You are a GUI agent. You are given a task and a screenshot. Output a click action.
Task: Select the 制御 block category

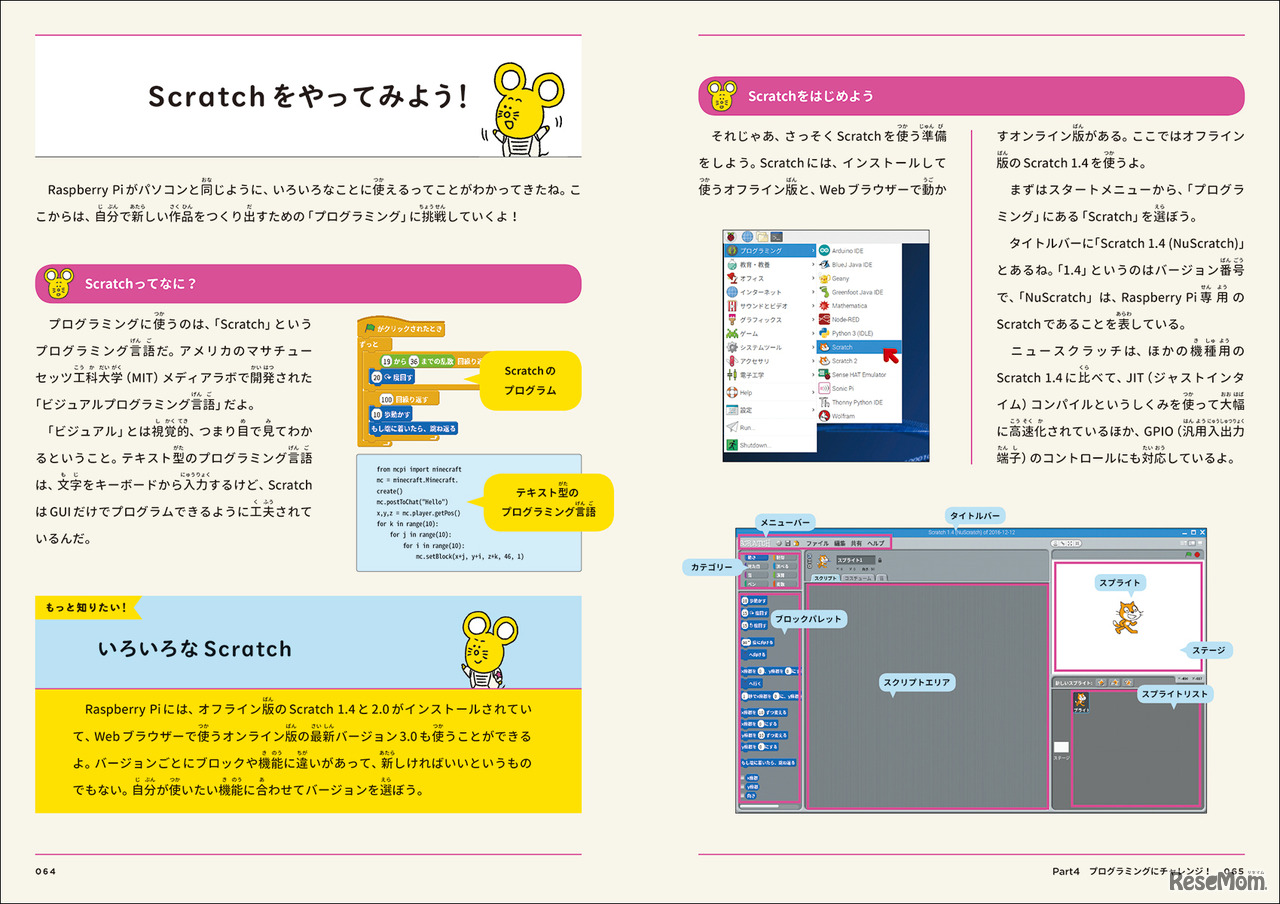[783, 556]
